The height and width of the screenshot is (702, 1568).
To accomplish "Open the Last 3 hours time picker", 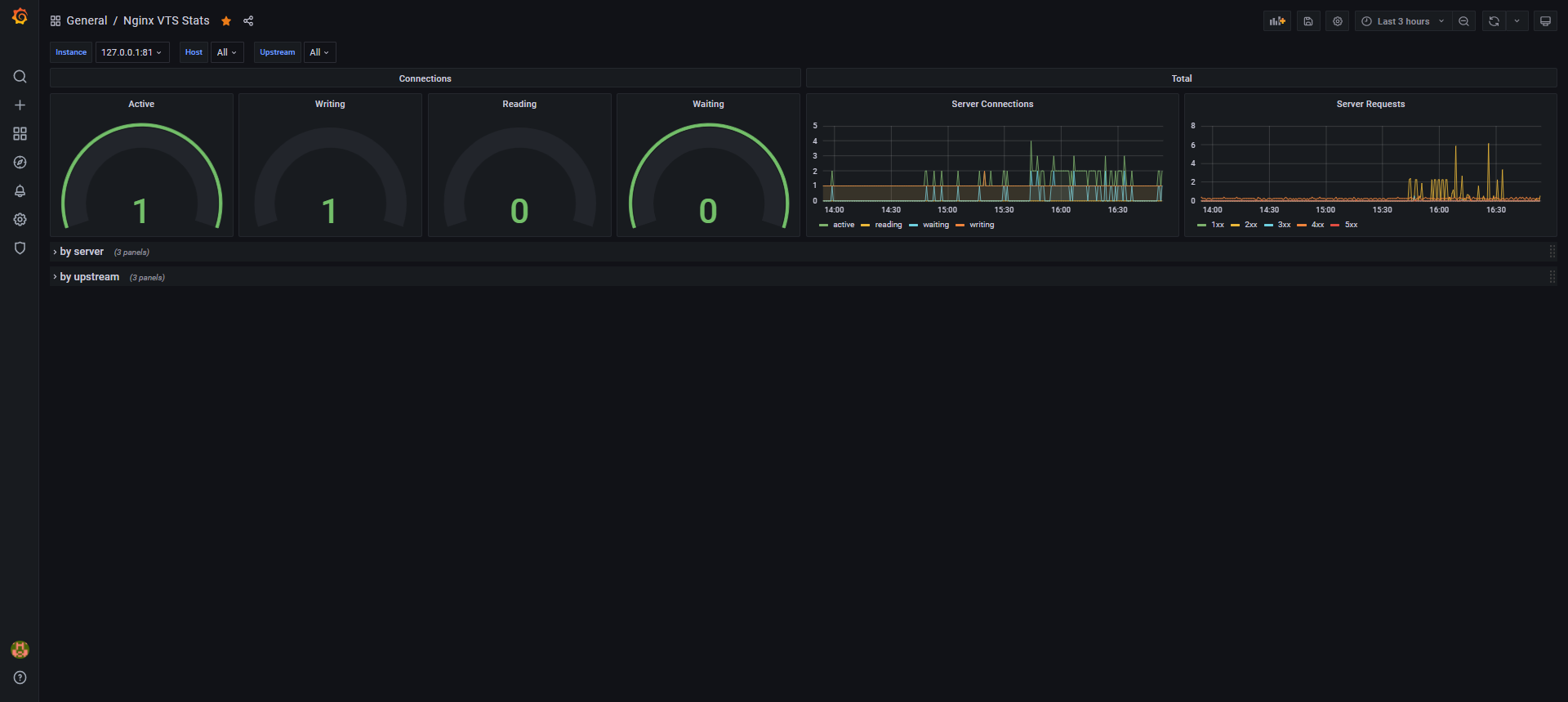I will [x=1403, y=21].
